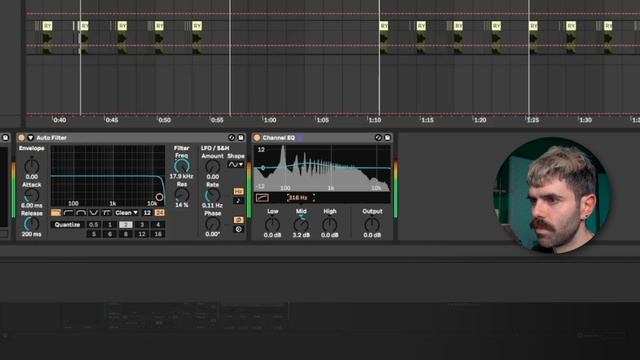Click Auto Filter save preset icon
Screen dimensions: 640x360
(x=241, y=138)
